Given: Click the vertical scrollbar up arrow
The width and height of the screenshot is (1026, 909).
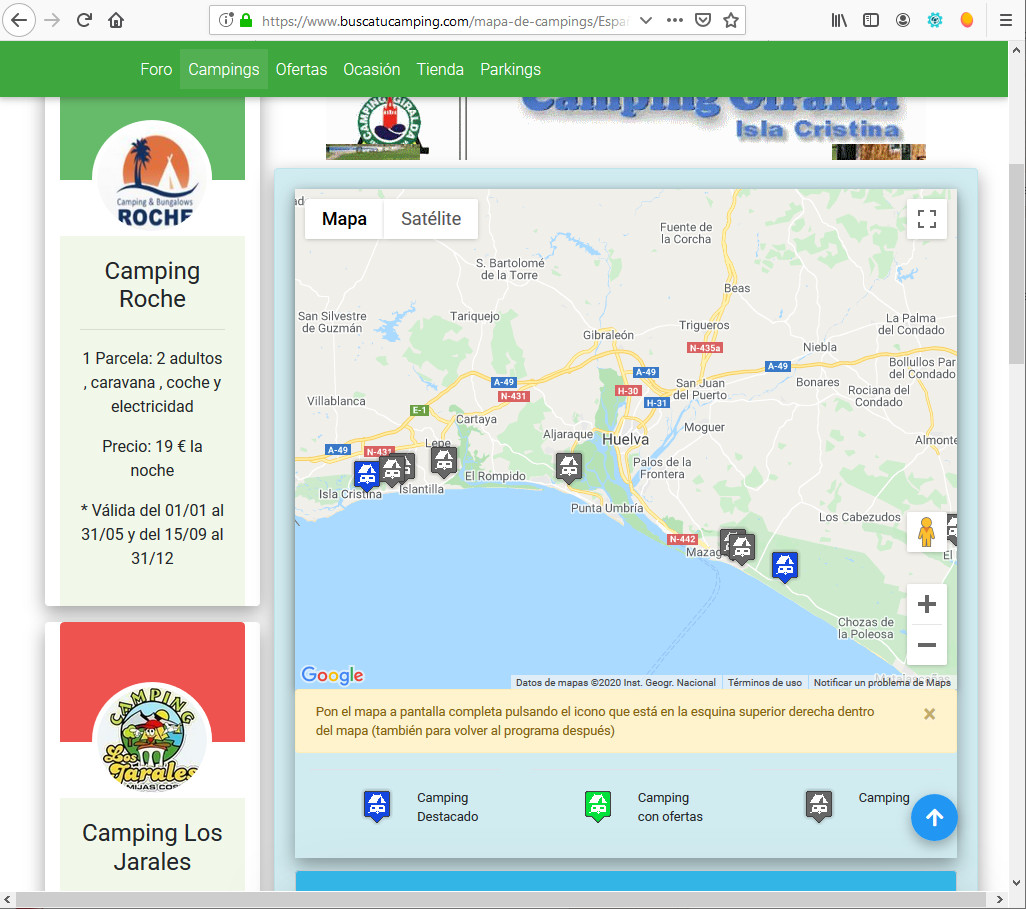Looking at the screenshot, I should pos(1016,50).
